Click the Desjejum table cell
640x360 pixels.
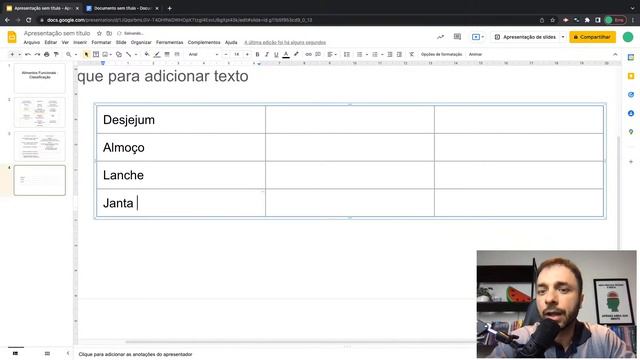tap(181, 120)
